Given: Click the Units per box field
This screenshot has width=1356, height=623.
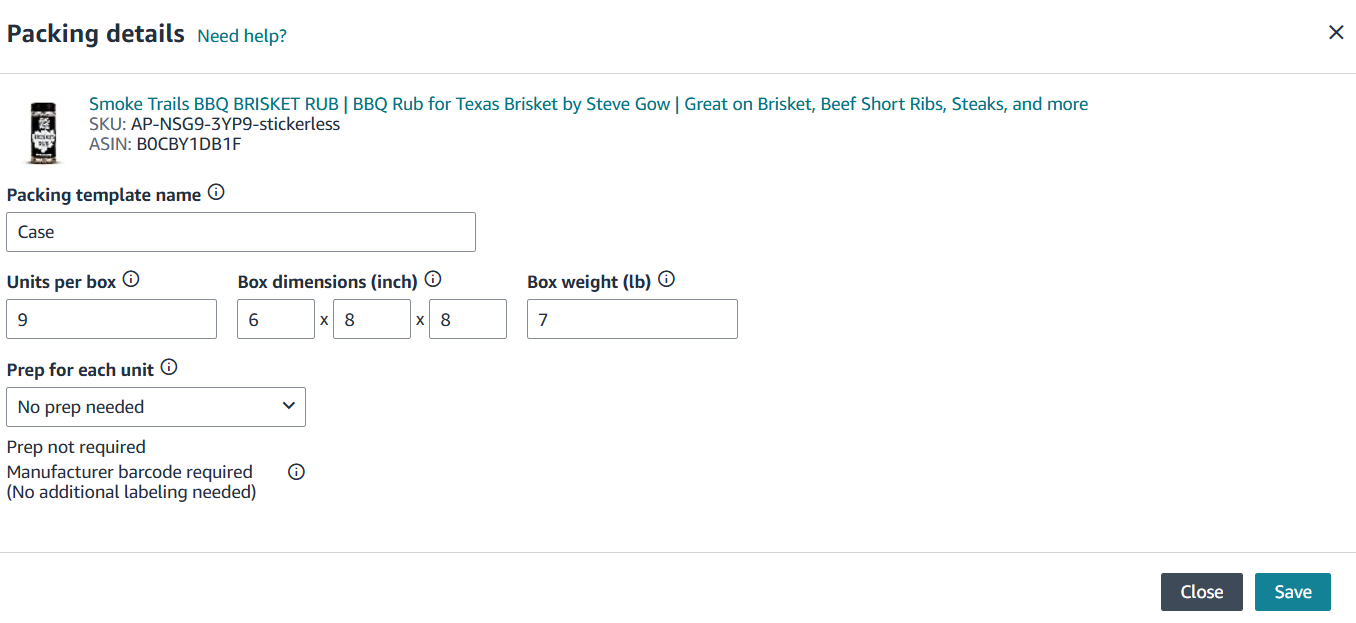Looking at the screenshot, I should click(112, 319).
